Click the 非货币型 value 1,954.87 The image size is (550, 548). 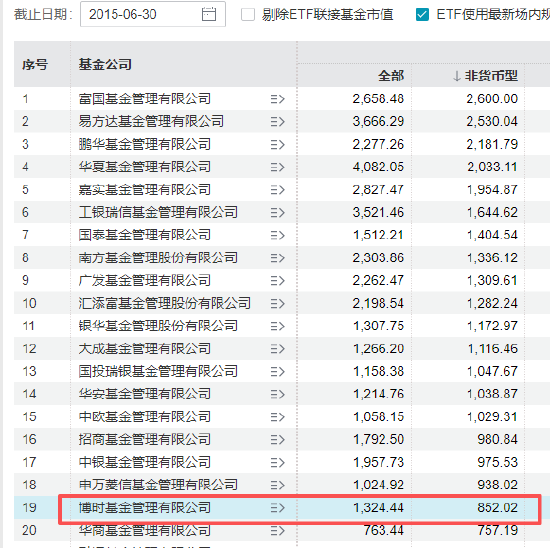tap(492, 190)
